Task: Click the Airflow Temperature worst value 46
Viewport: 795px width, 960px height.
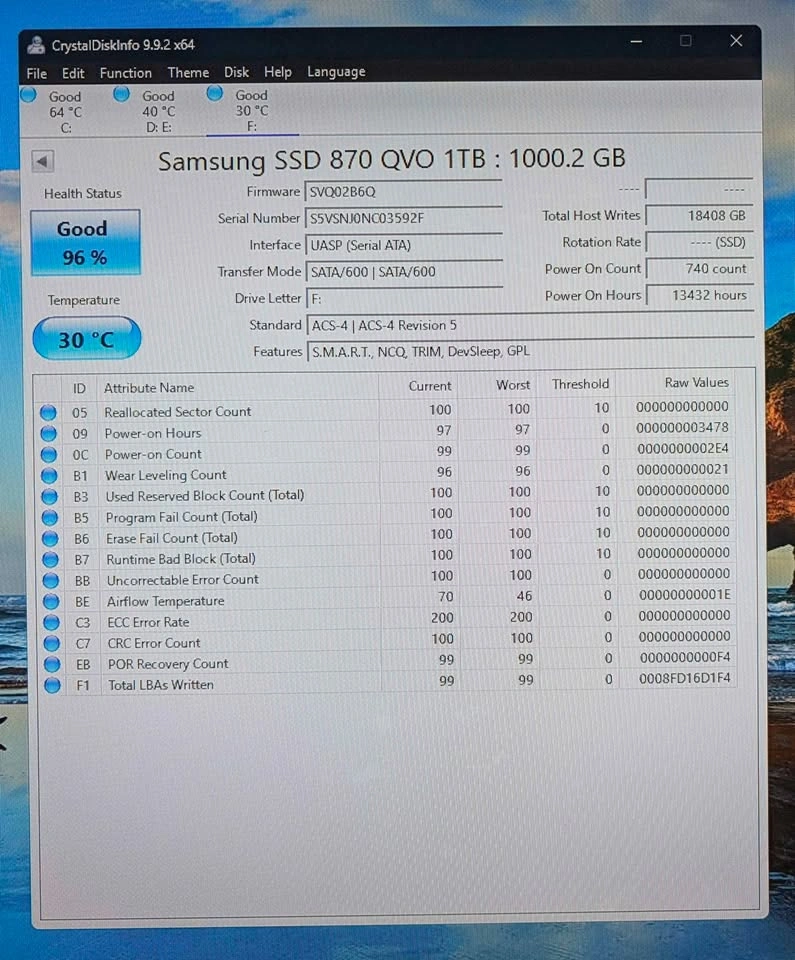Action: click(524, 596)
